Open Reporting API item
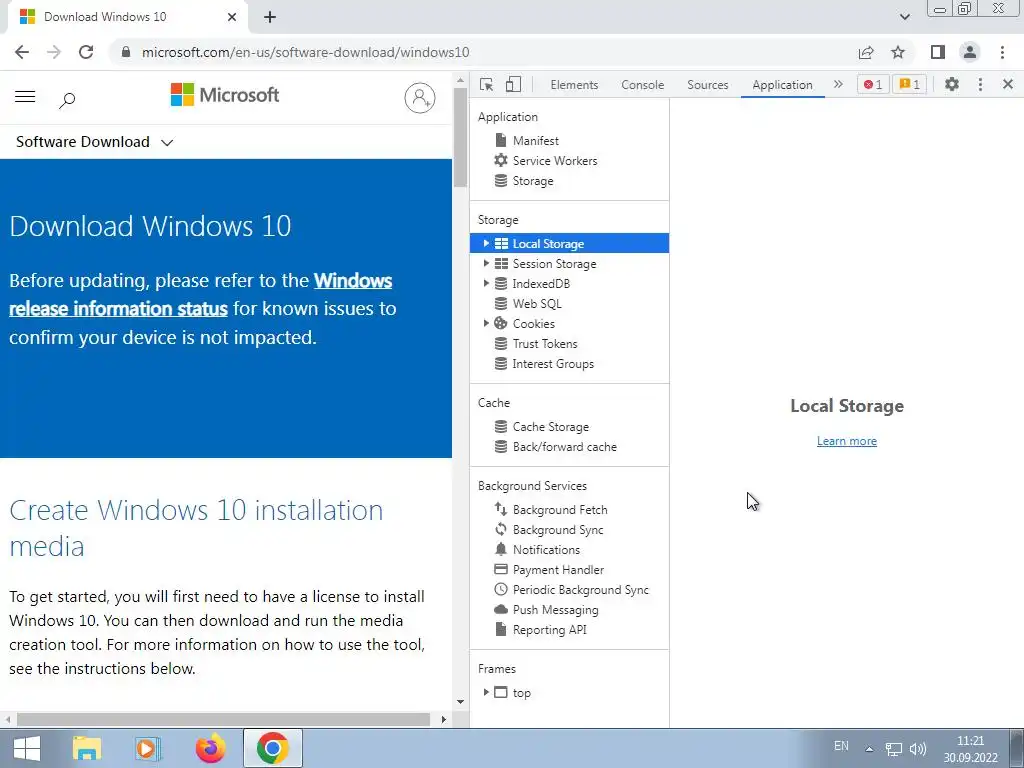Viewport: 1024px width, 768px height. coord(549,630)
